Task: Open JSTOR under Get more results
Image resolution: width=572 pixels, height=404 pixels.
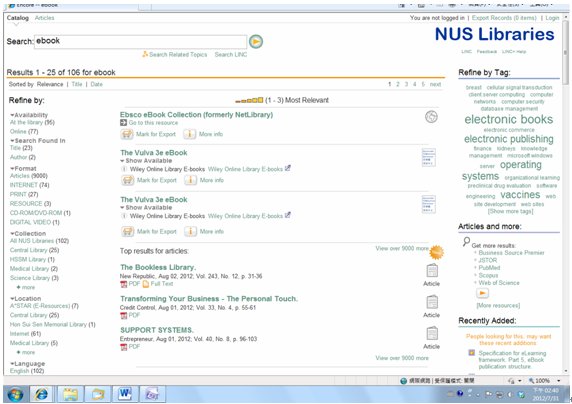Action: click(488, 260)
